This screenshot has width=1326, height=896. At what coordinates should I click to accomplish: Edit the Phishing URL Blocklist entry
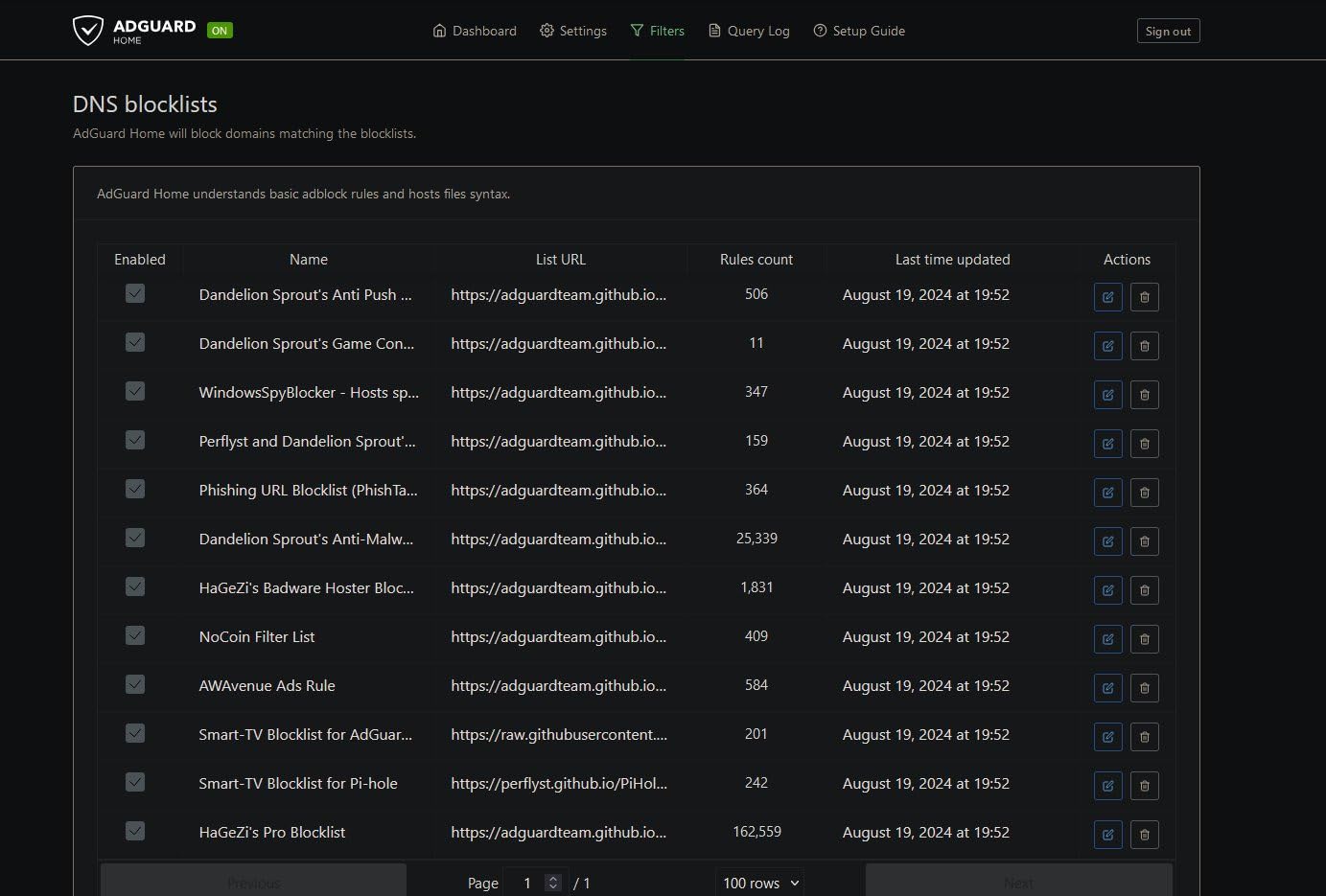pos(1107,493)
